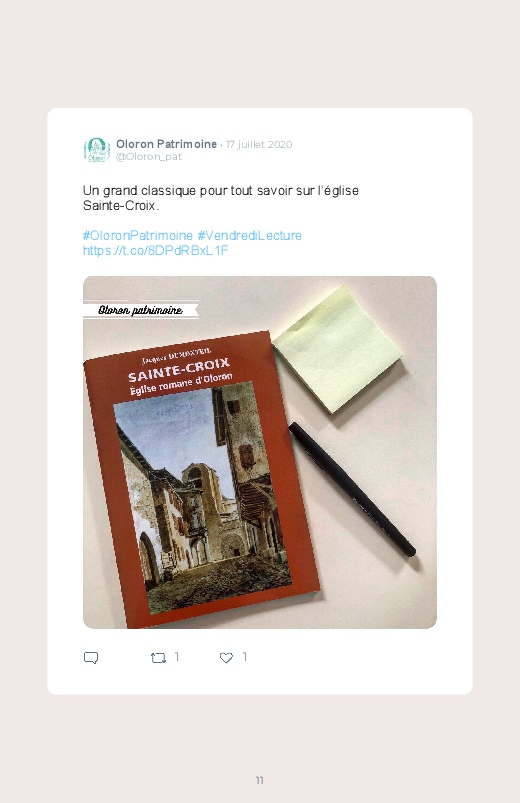Click the Oloron Patrimoine profile avatar
The width and height of the screenshot is (520, 803).
[97, 150]
